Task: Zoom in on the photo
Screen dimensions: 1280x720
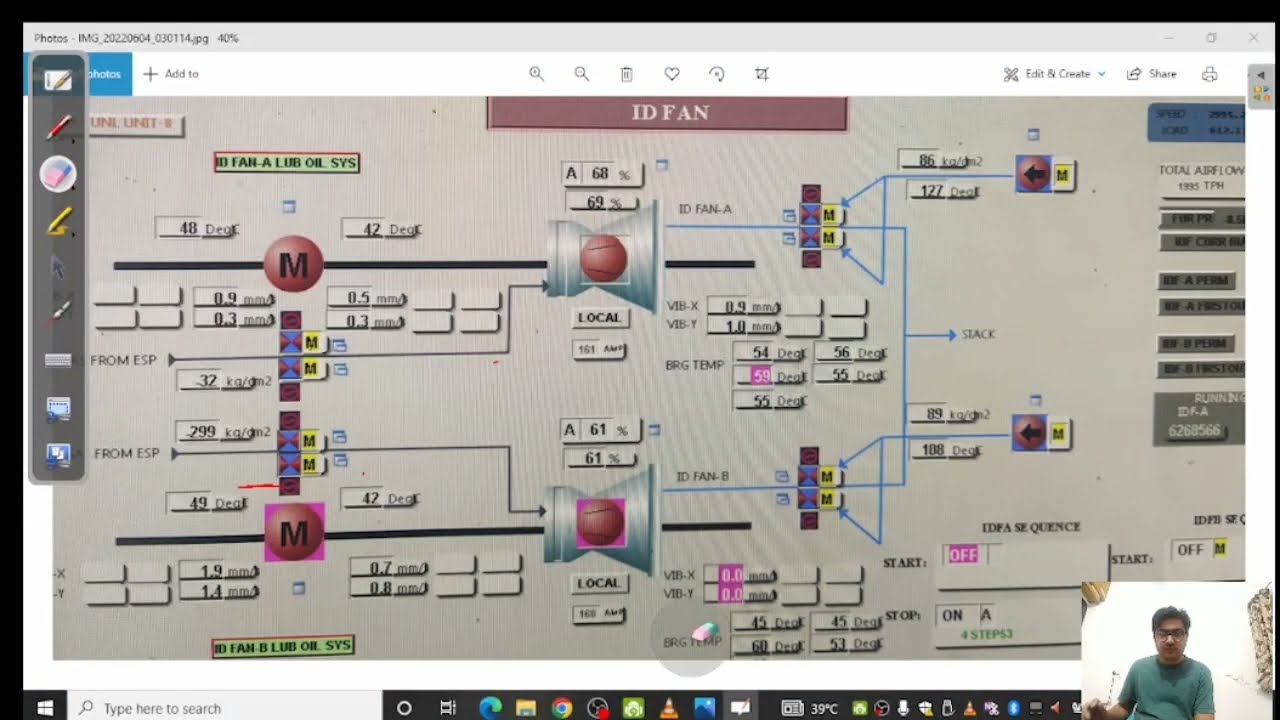Action: click(536, 74)
